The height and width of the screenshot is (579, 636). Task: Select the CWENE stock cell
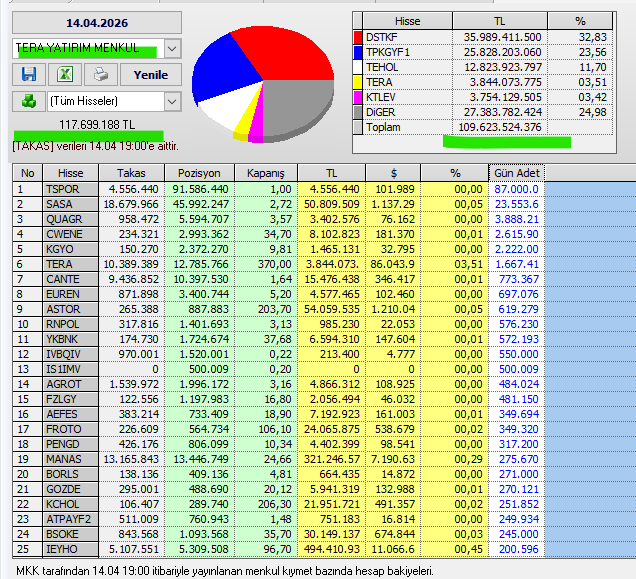tap(71, 235)
